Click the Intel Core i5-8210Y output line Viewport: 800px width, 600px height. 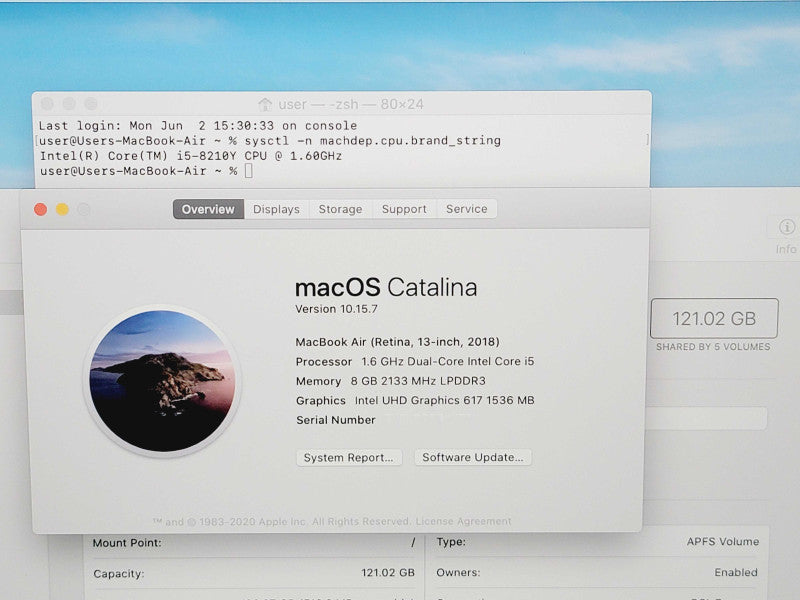[191, 156]
